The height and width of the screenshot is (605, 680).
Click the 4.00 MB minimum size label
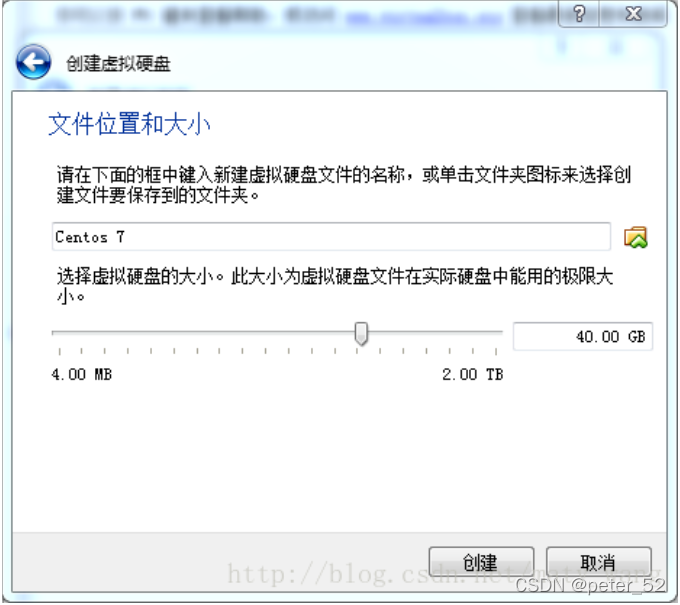click(82, 374)
